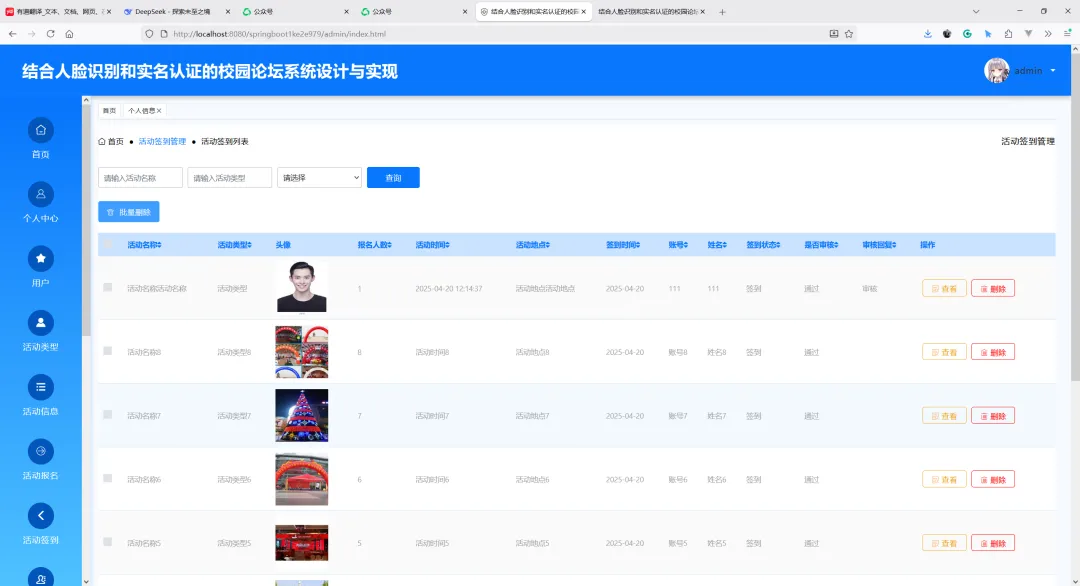The width and height of the screenshot is (1080, 586).
Task: Click the green G extension icon
Action: point(967,34)
